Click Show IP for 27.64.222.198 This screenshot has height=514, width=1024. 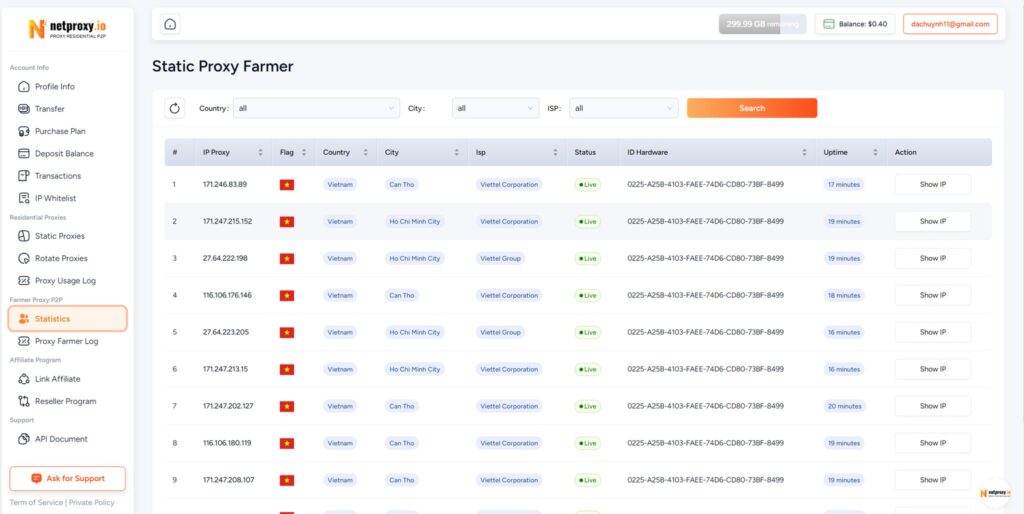[x=933, y=259]
